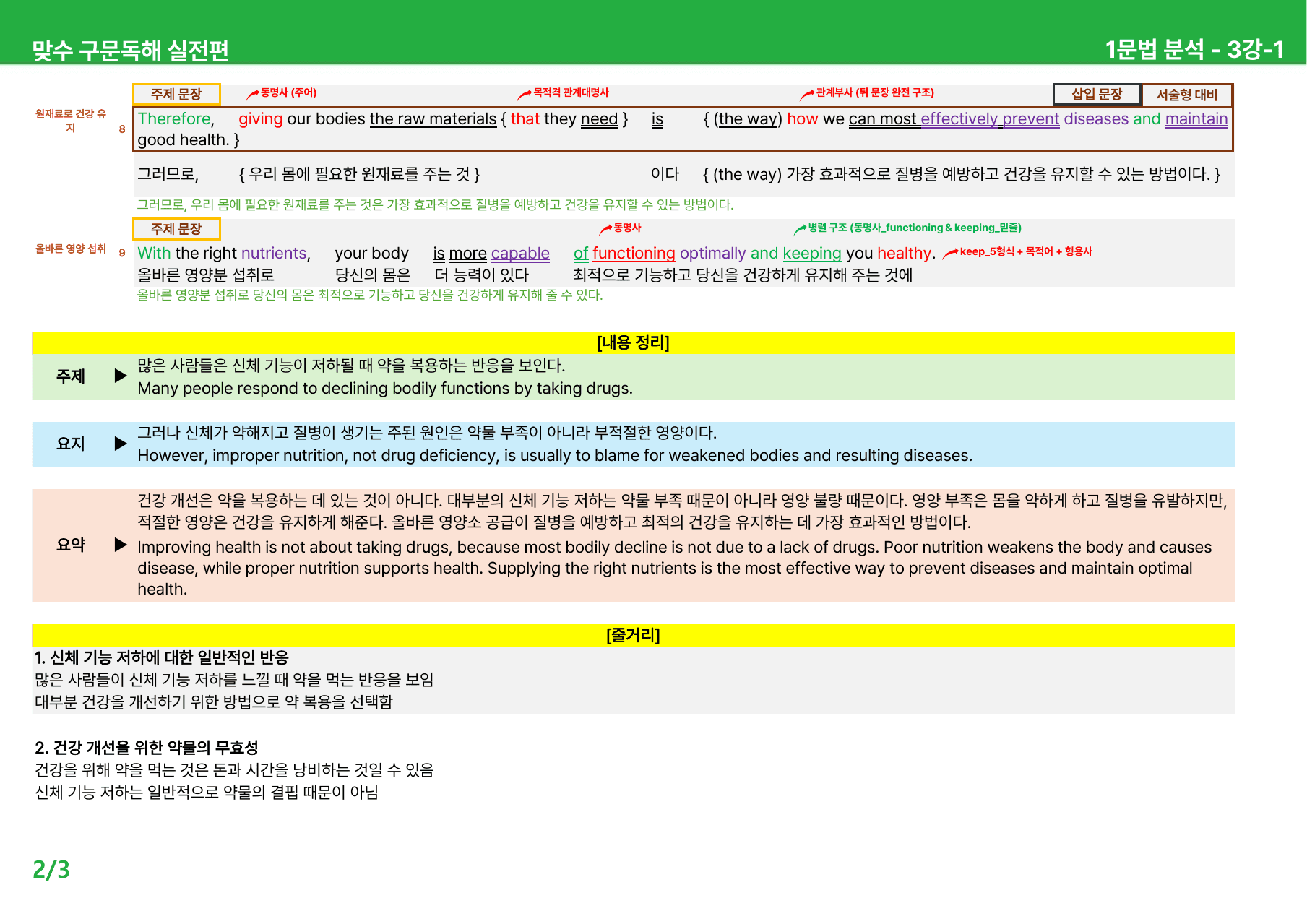The height and width of the screenshot is (924, 1307).
Task: Select the '주제 문장' label box above sentence 9
Action: pos(176,228)
